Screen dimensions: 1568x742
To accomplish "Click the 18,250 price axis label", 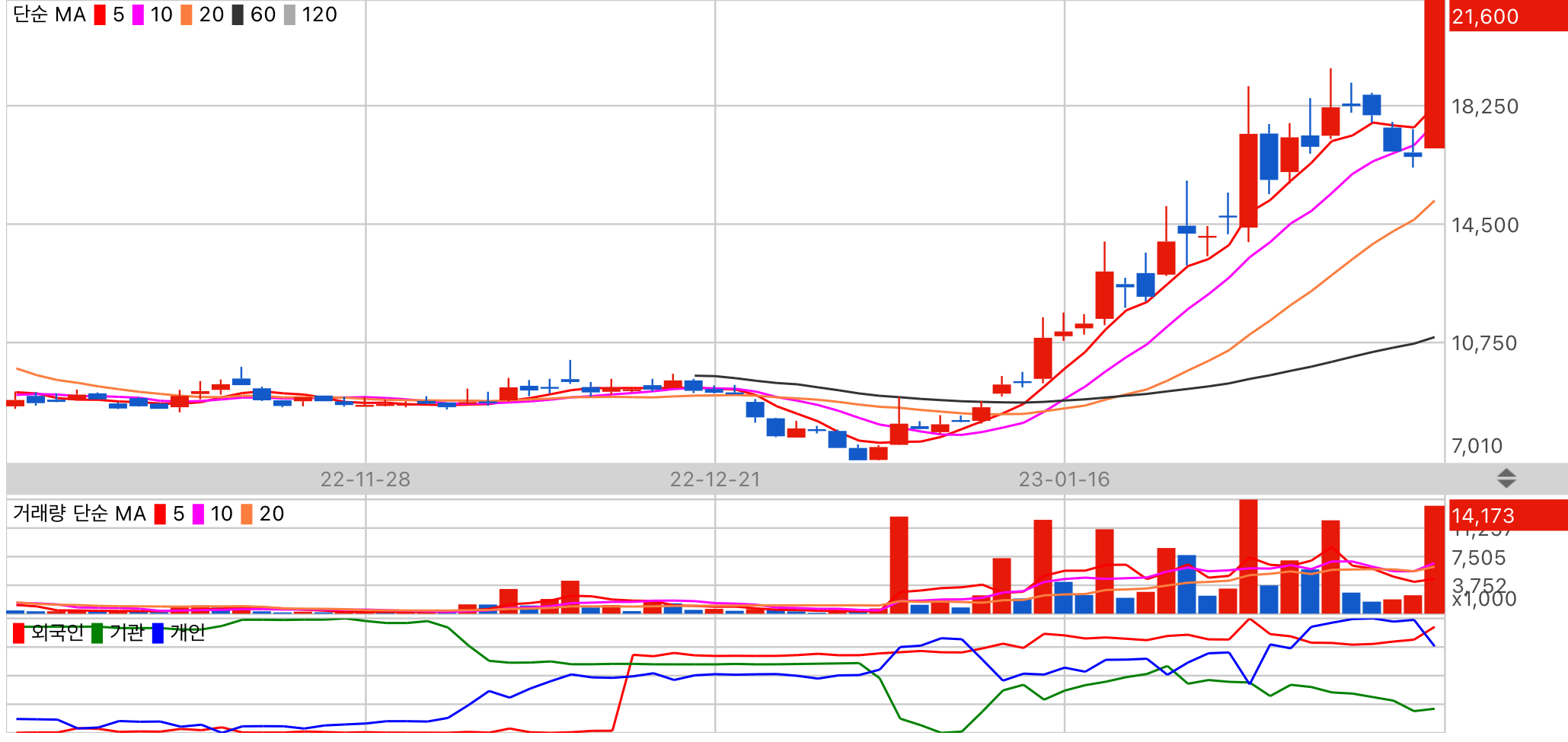I will click(x=1484, y=107).
